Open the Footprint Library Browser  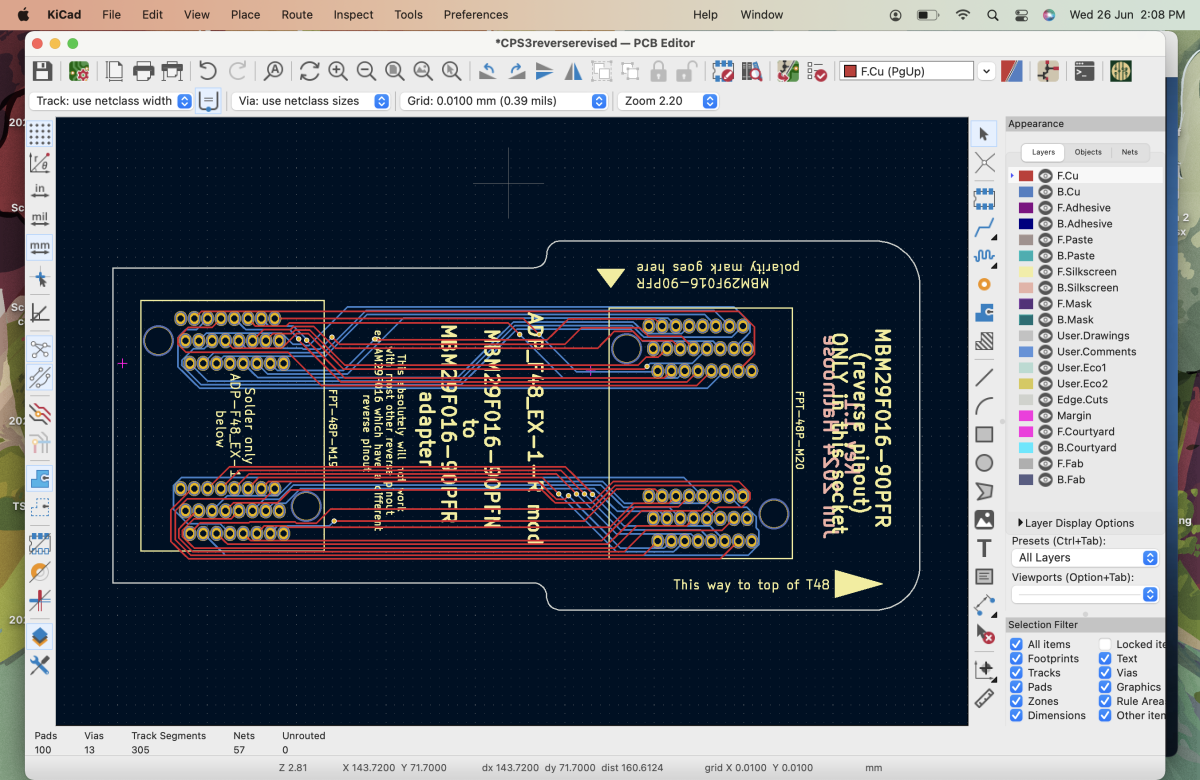click(x=752, y=71)
